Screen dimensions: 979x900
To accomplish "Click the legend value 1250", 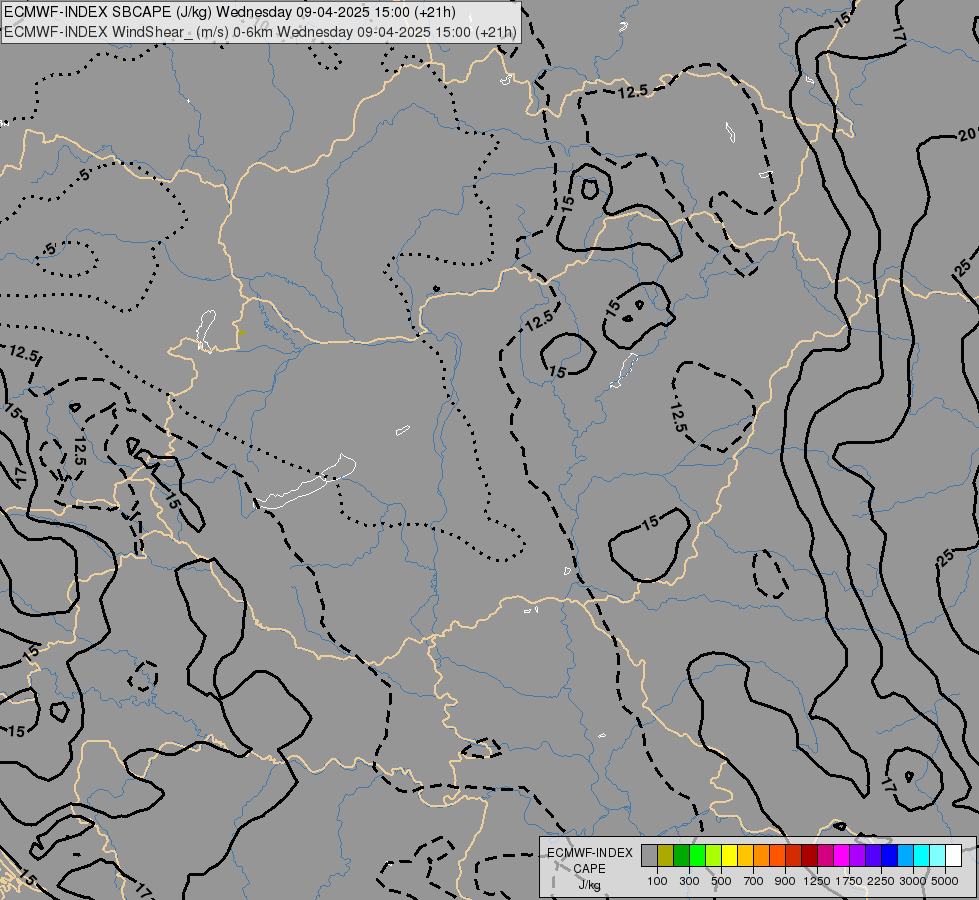I will click(817, 881).
